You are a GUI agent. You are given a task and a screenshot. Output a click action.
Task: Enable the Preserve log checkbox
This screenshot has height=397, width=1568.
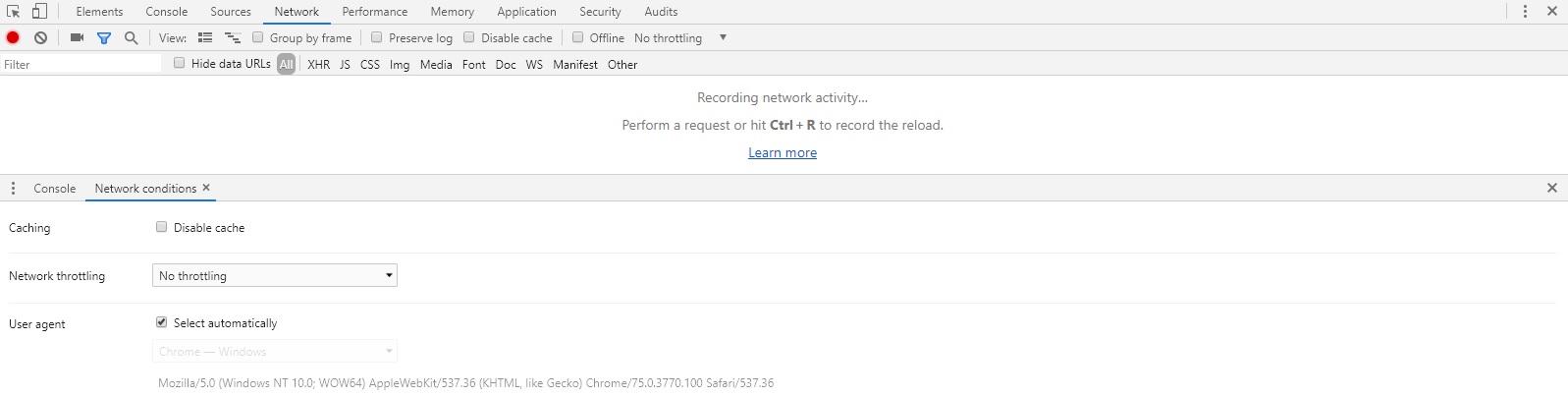click(377, 37)
